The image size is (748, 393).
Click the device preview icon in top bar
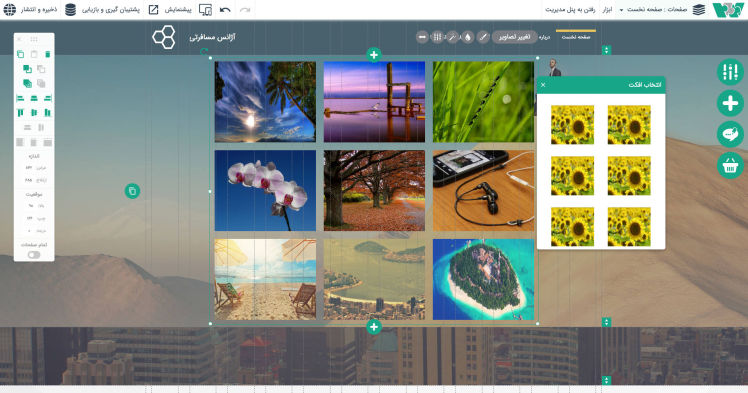pos(205,10)
